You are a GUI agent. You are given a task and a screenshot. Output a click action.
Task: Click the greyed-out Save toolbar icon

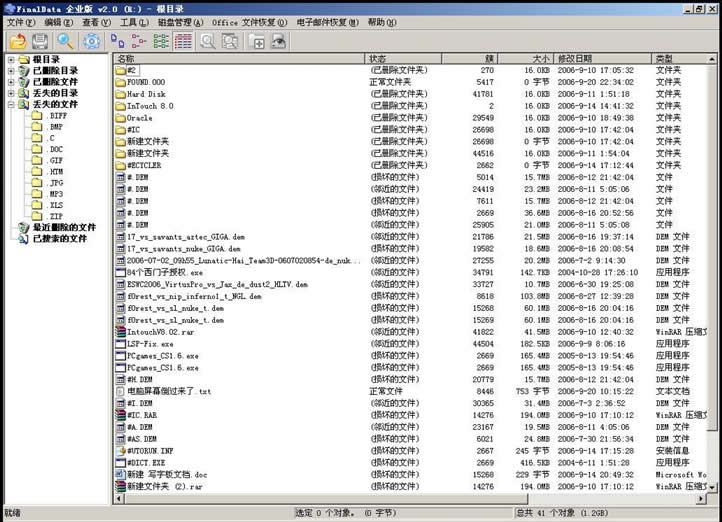click(40, 41)
